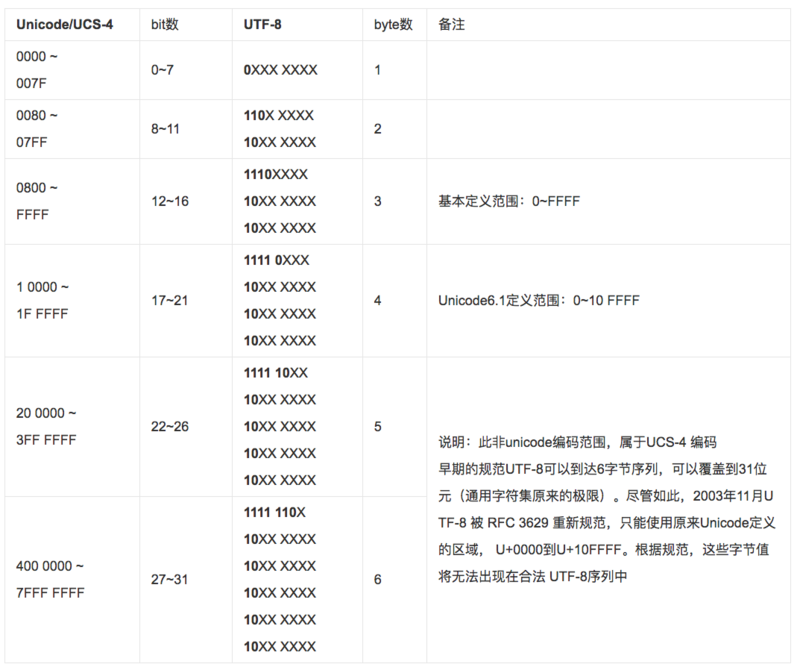Select the pattern "1110XXXX"
The image size is (800, 667).
(x=276, y=175)
